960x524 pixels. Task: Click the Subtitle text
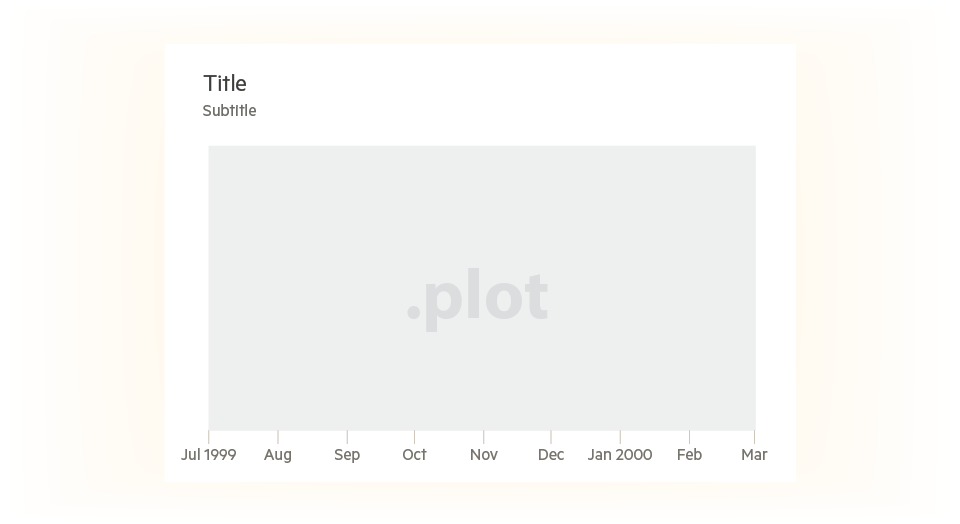(x=230, y=111)
